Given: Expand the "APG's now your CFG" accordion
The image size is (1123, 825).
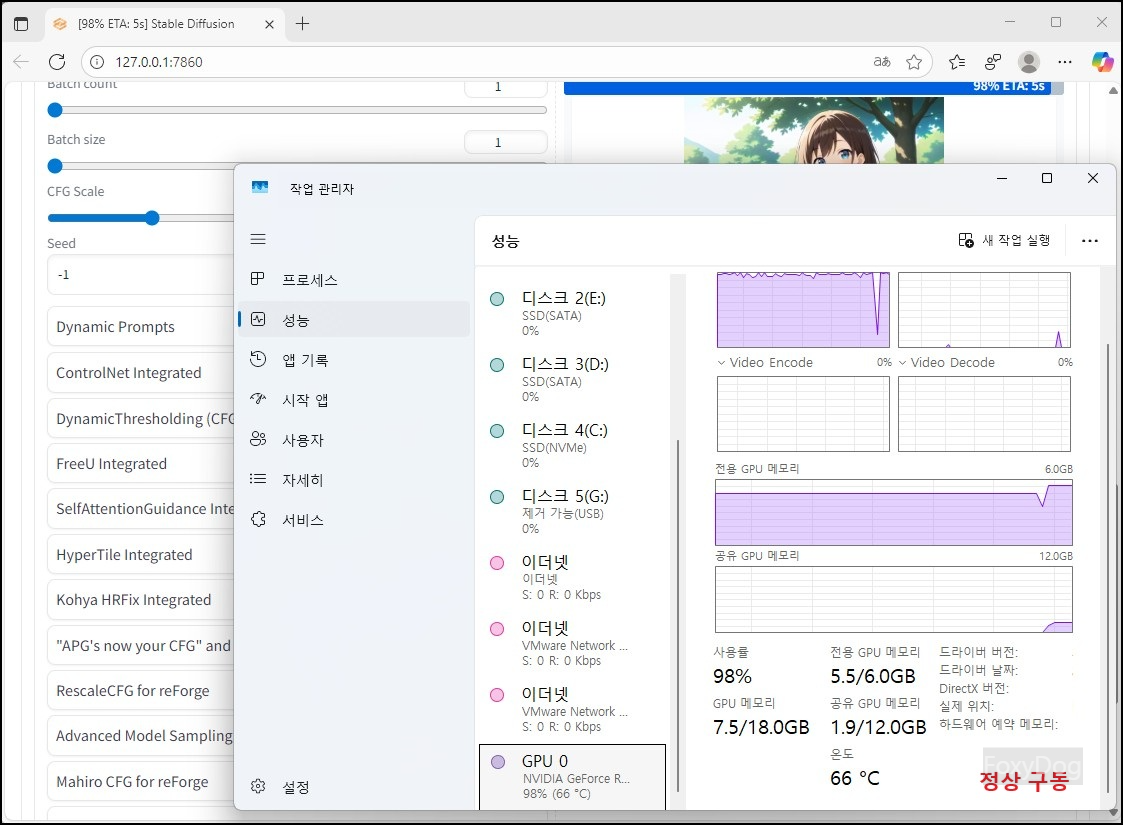Looking at the screenshot, I should [141, 645].
